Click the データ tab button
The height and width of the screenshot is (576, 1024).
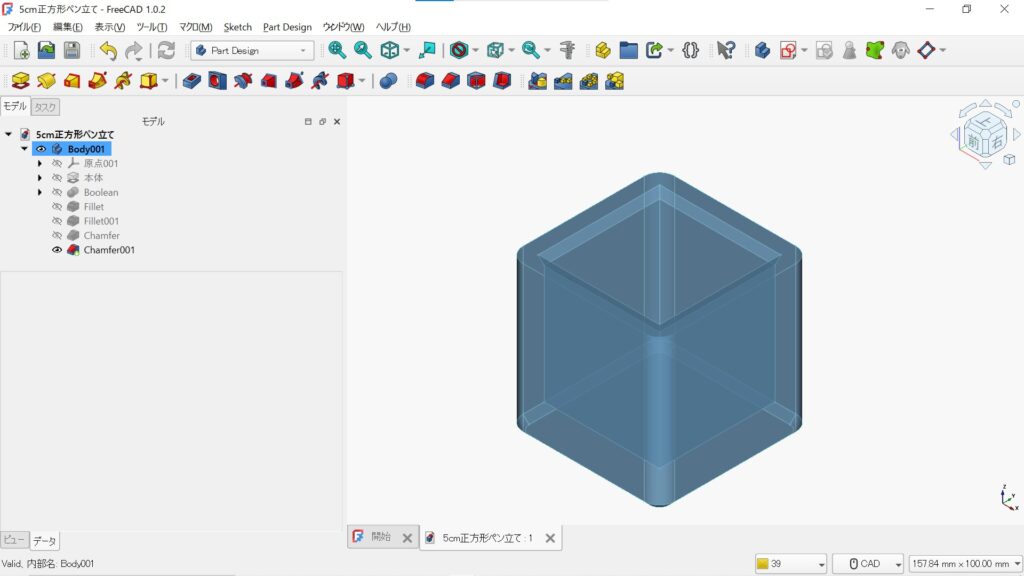[44, 541]
